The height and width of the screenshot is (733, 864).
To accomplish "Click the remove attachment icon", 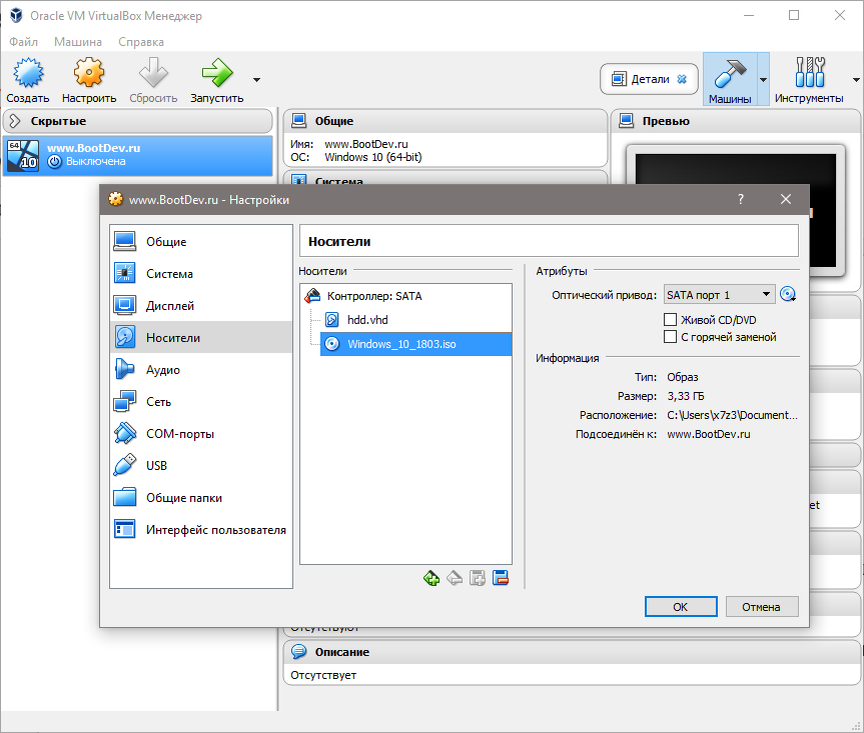I will 500,578.
